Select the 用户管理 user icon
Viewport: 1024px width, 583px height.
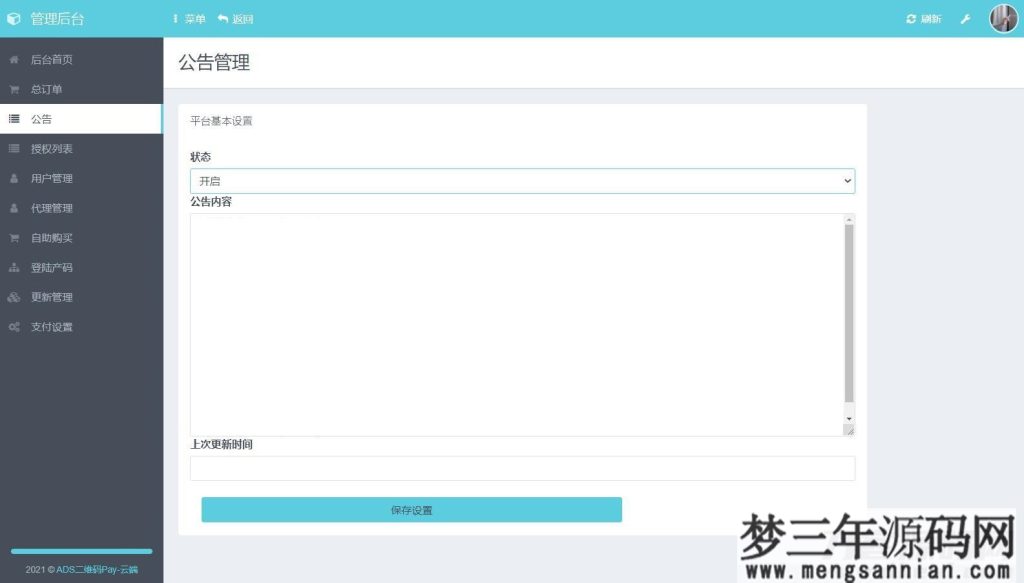[x=12, y=178]
